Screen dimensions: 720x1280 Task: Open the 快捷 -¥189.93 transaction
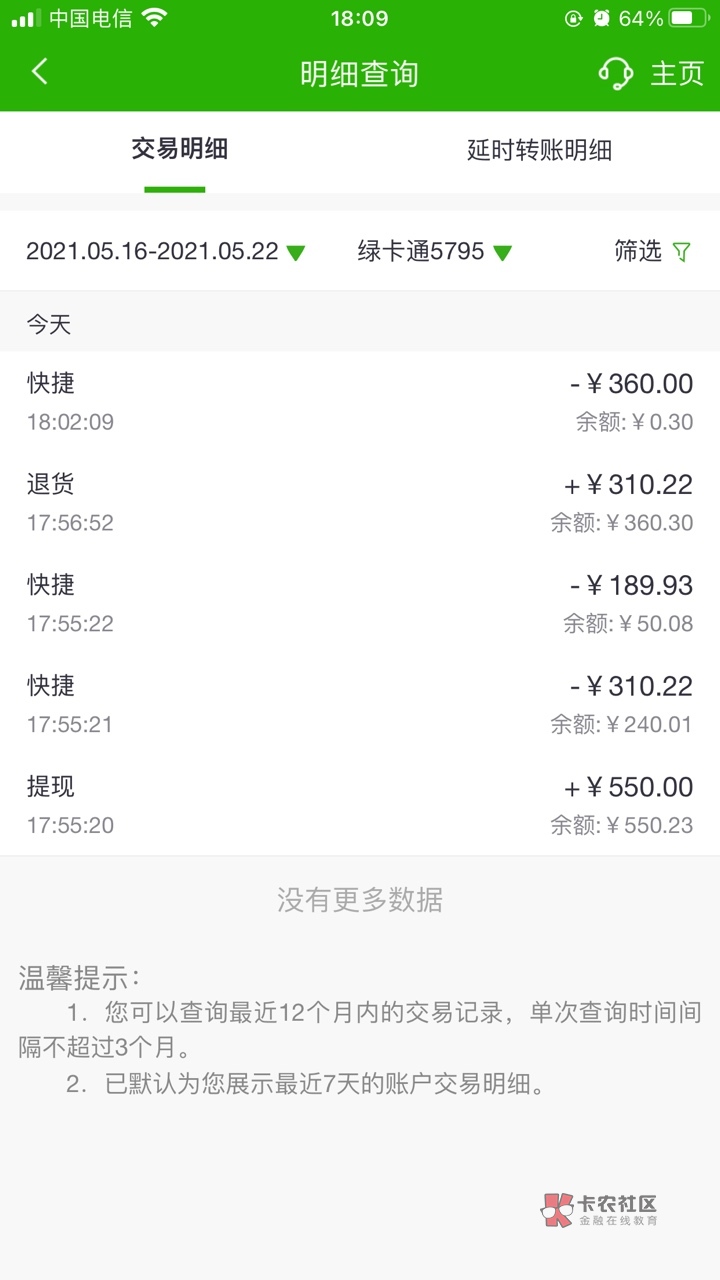(x=360, y=603)
